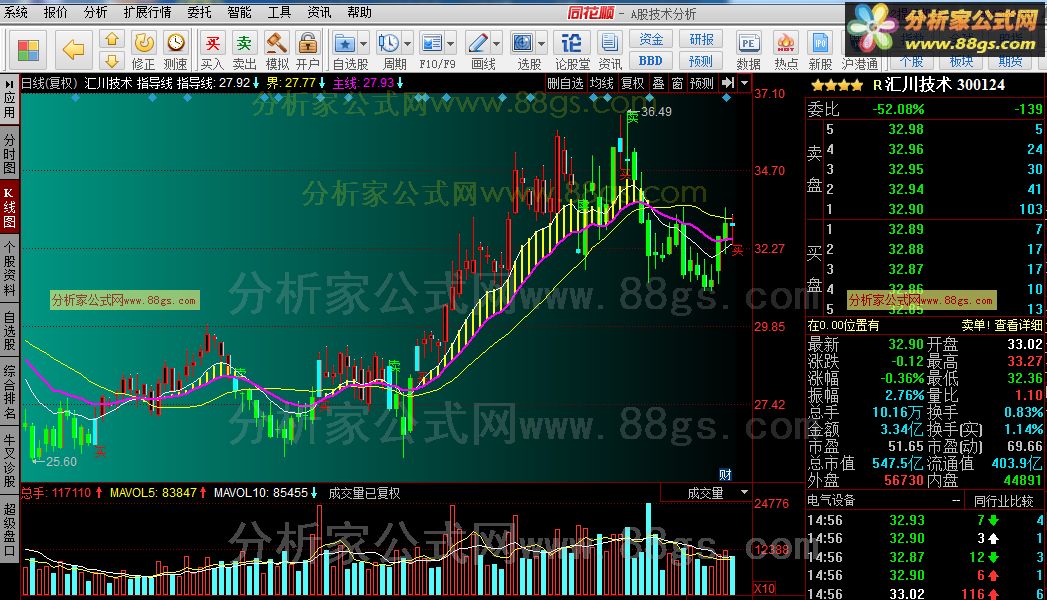Open the 扩展行情 menu
Screen dimensions: 1047x600
[148, 12]
